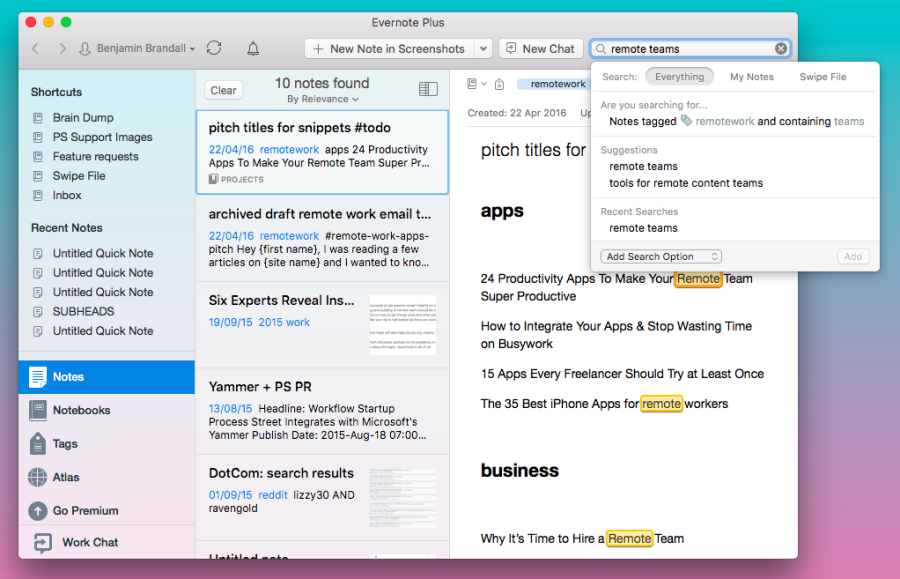This screenshot has height=579, width=900.
Task: Change sort order By Relevance
Action: pyautogui.click(x=323, y=99)
